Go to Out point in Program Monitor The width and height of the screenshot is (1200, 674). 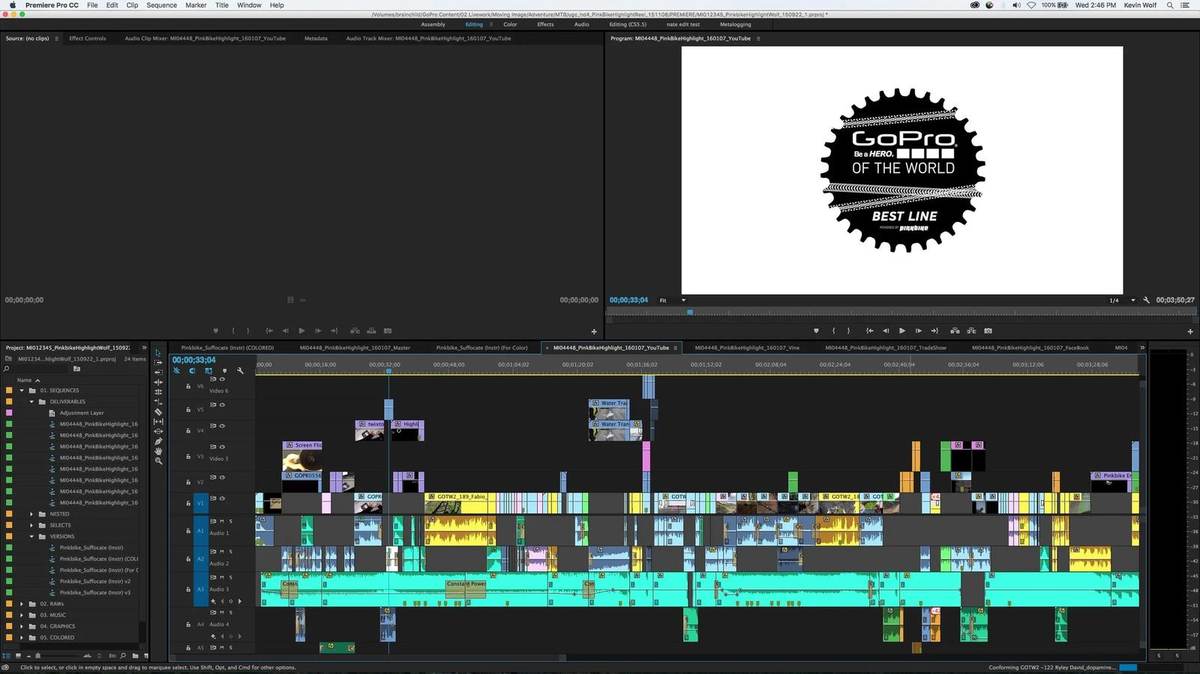coord(934,331)
